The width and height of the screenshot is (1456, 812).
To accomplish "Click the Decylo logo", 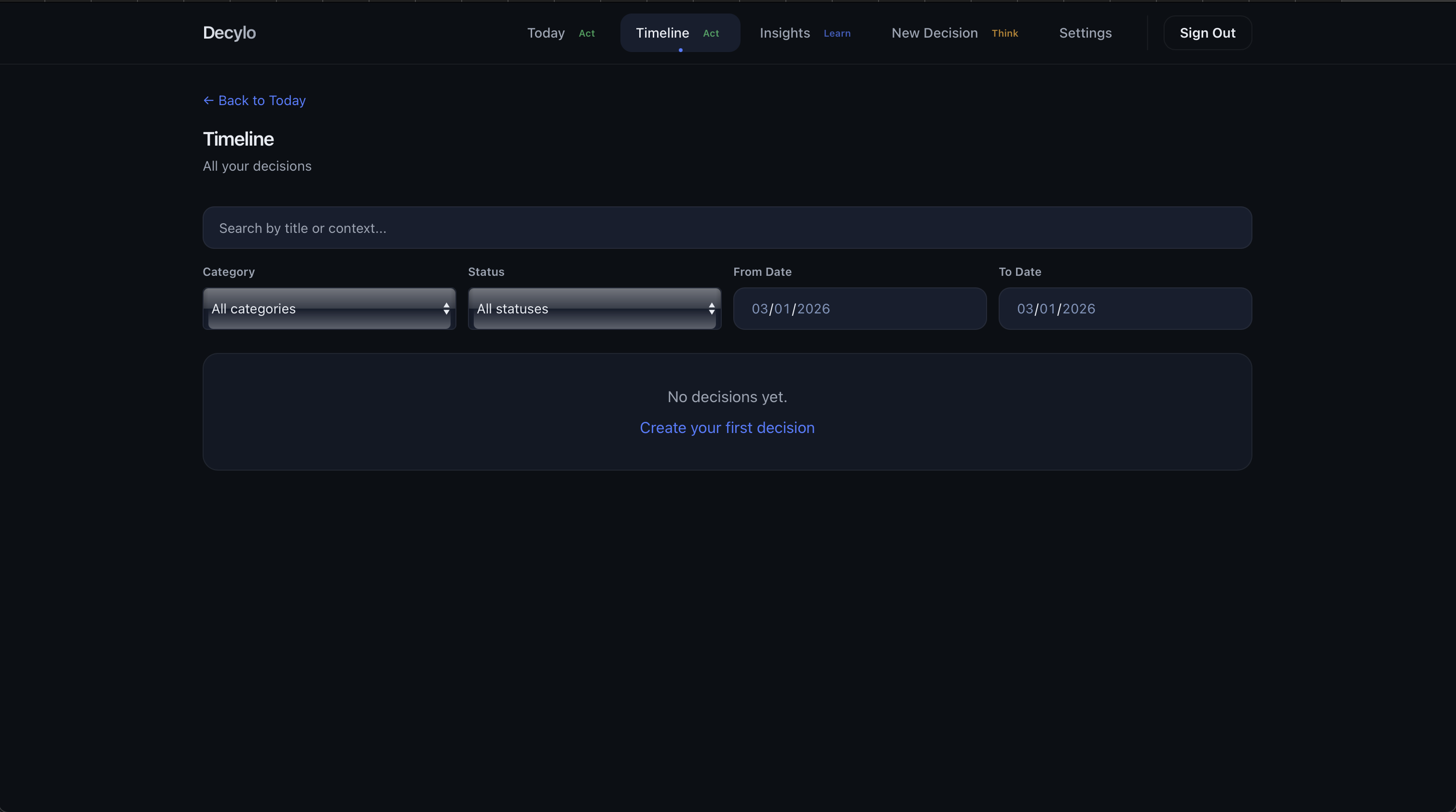I will point(230,33).
